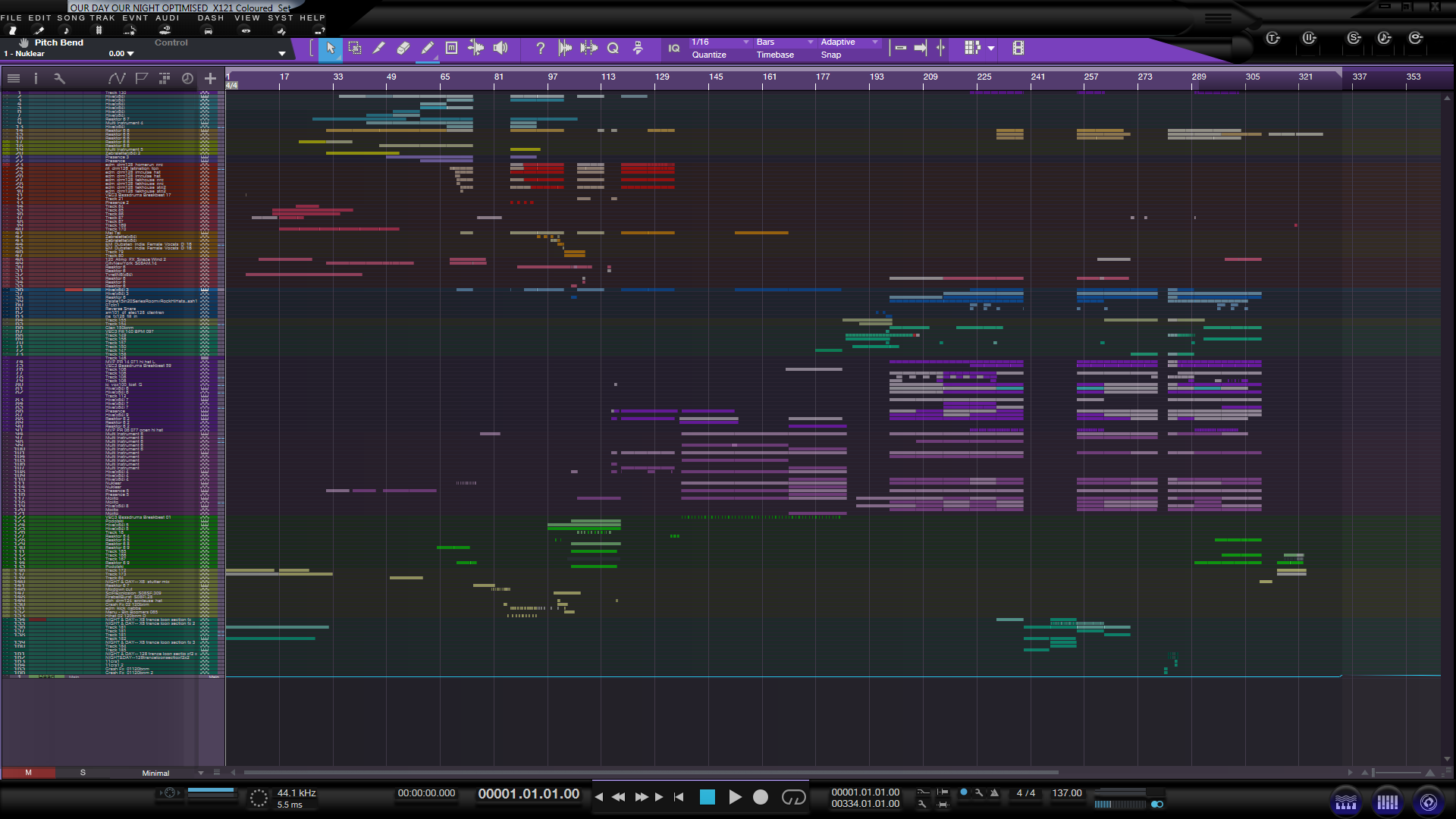Select the Paint (pencil) tool

tap(428, 49)
